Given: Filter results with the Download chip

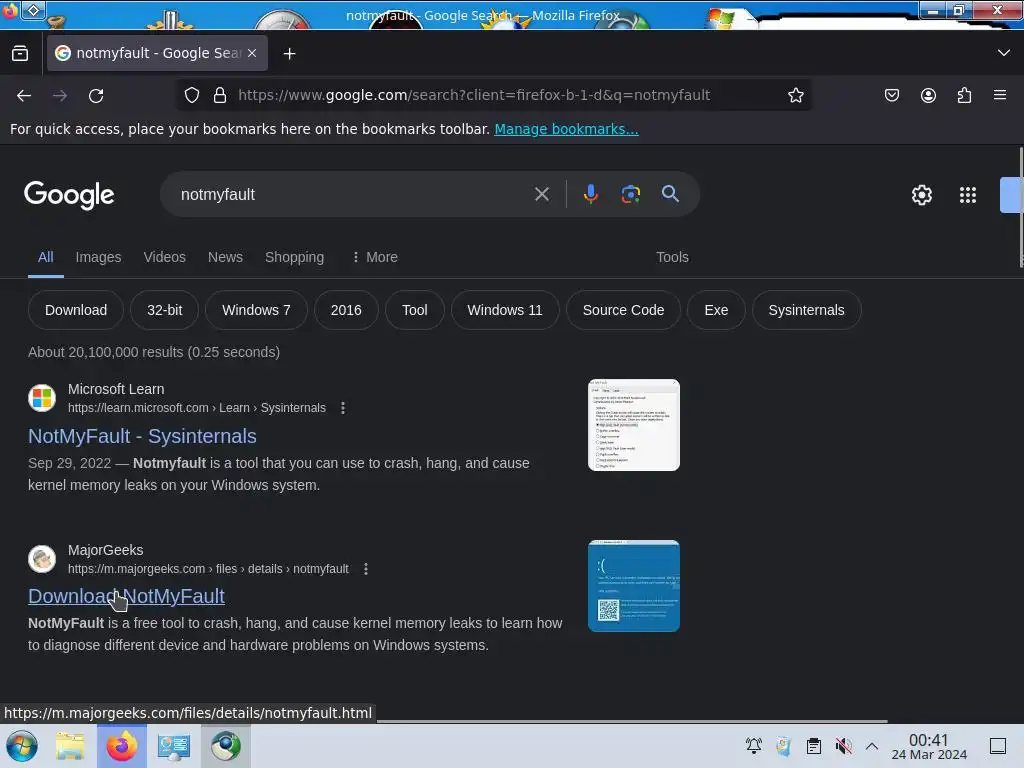Looking at the screenshot, I should [x=76, y=310].
